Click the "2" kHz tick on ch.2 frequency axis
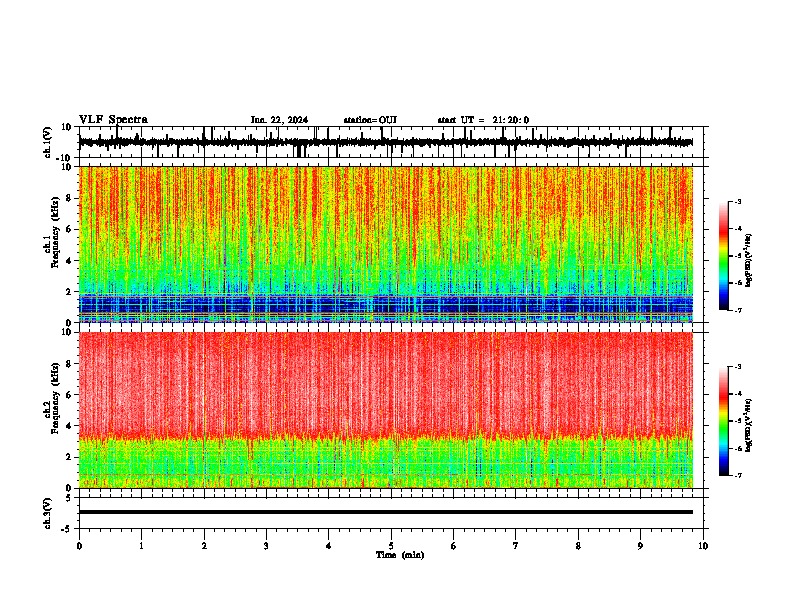The height and width of the screenshot is (612, 792). (x=69, y=457)
